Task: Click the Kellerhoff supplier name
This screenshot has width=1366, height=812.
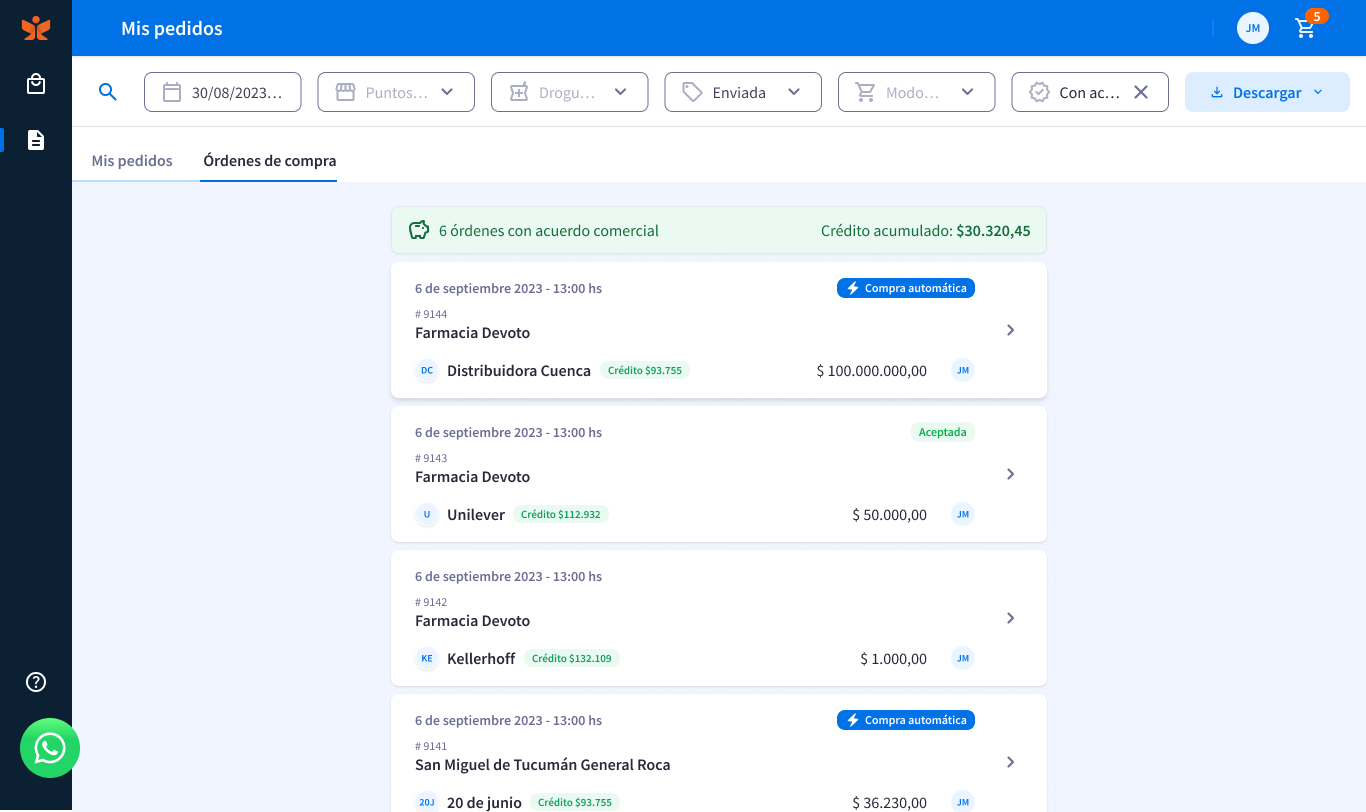Action: (481, 659)
